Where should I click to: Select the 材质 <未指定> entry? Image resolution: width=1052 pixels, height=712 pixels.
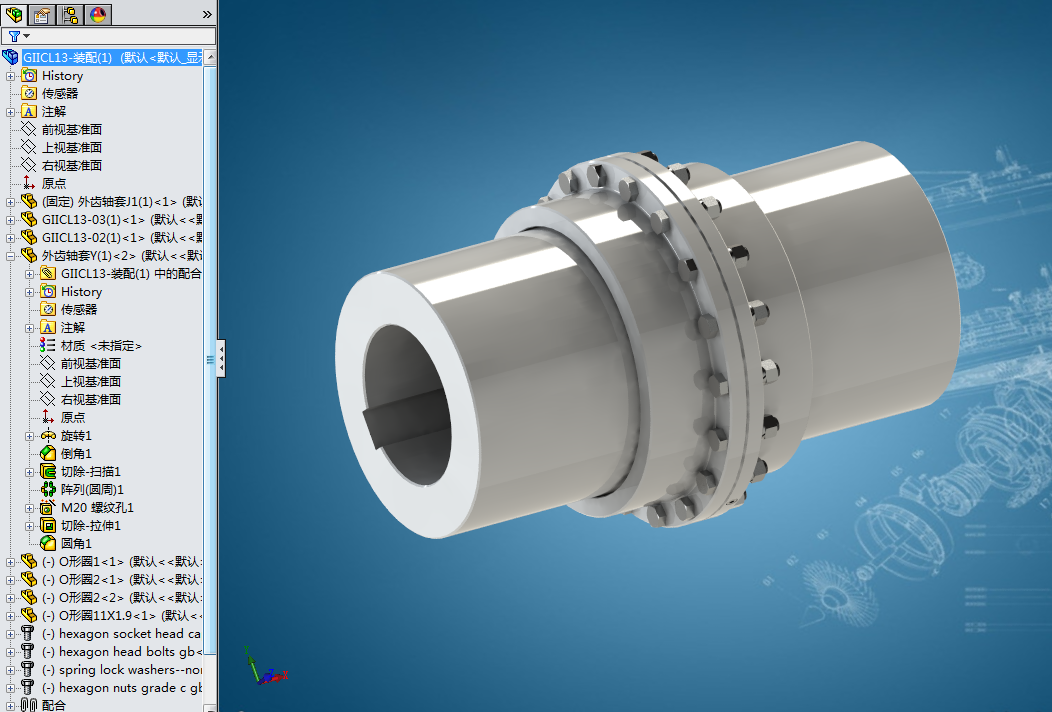pyautogui.click(x=101, y=346)
